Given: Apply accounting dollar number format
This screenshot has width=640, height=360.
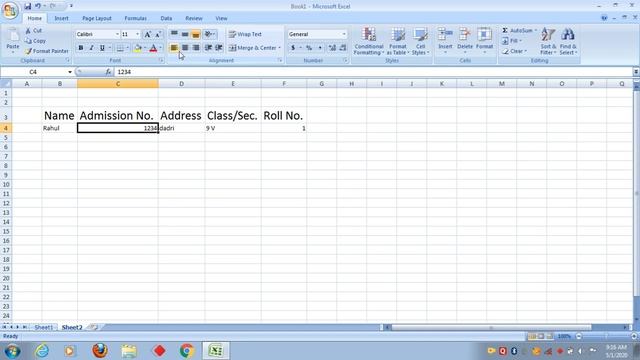Looking at the screenshot, I should (293, 48).
